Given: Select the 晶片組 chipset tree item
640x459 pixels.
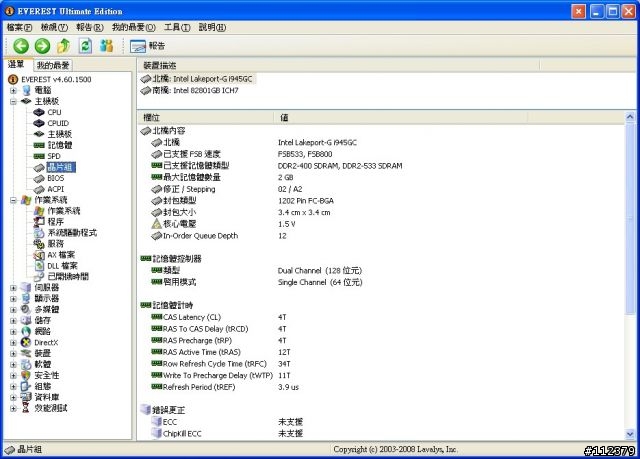Looking at the screenshot, I should click(x=60, y=167).
